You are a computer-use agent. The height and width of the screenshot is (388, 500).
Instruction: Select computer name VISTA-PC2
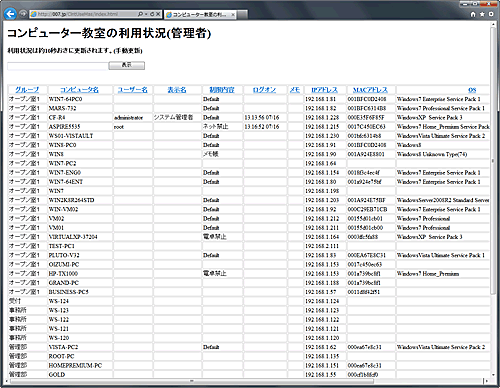pyautogui.click(x=63, y=347)
